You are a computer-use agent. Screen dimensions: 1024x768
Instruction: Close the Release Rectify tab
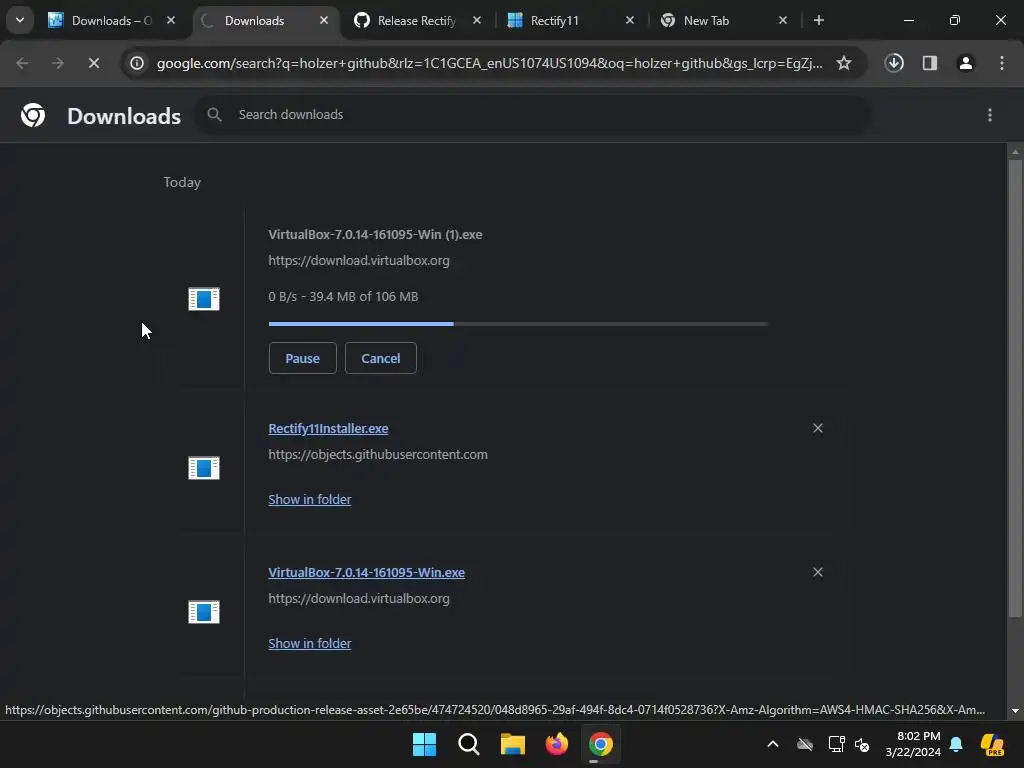coord(477,20)
